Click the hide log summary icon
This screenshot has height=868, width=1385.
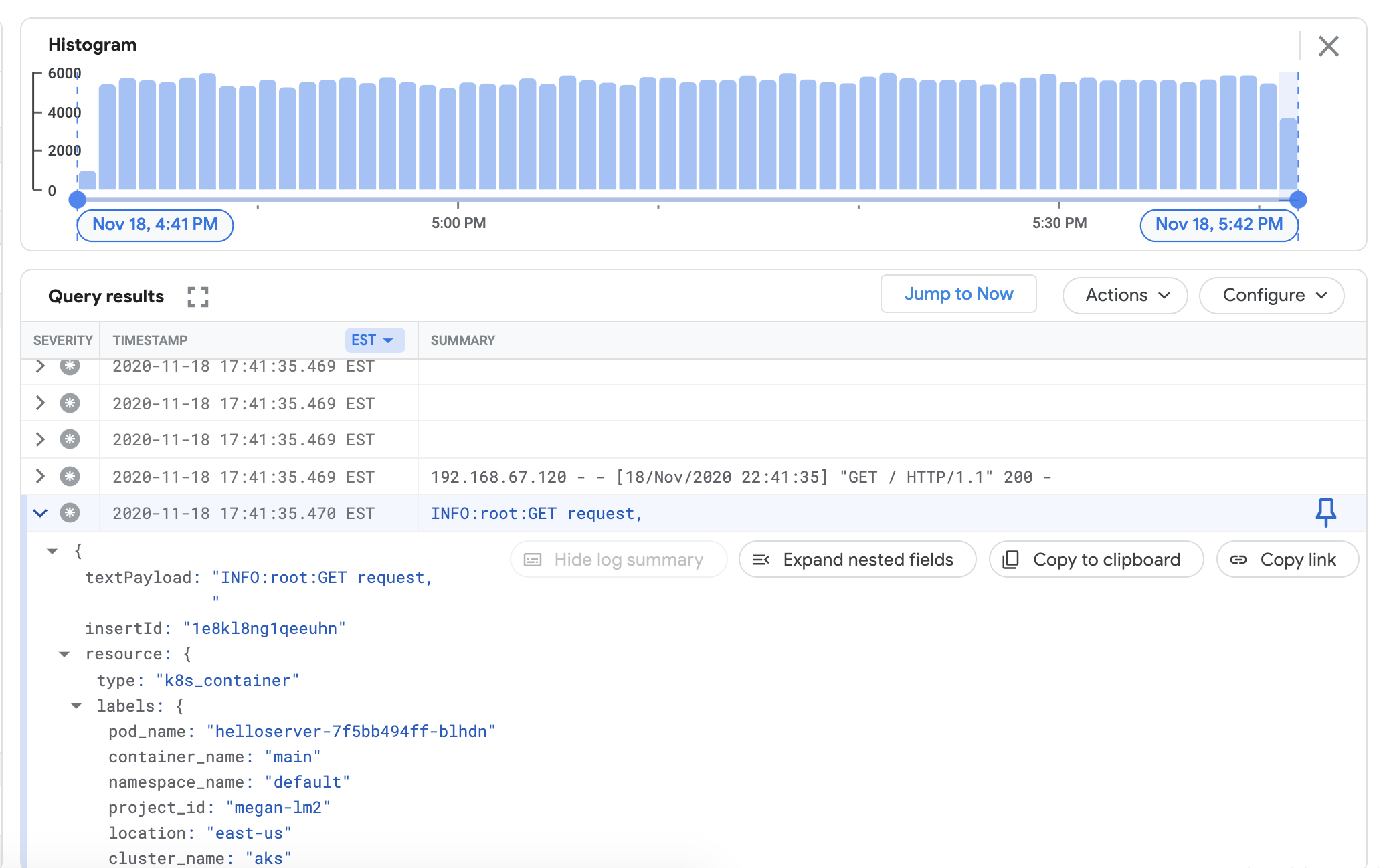point(533,559)
